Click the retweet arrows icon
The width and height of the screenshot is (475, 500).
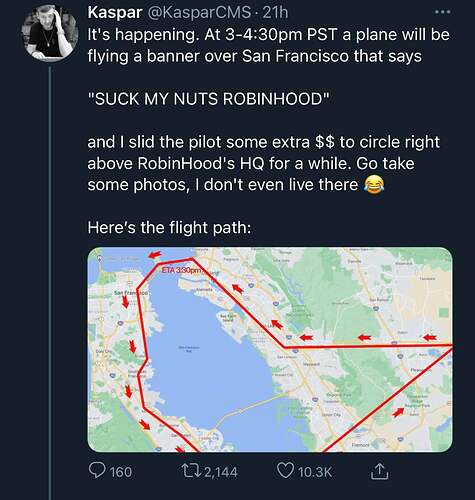point(193,471)
